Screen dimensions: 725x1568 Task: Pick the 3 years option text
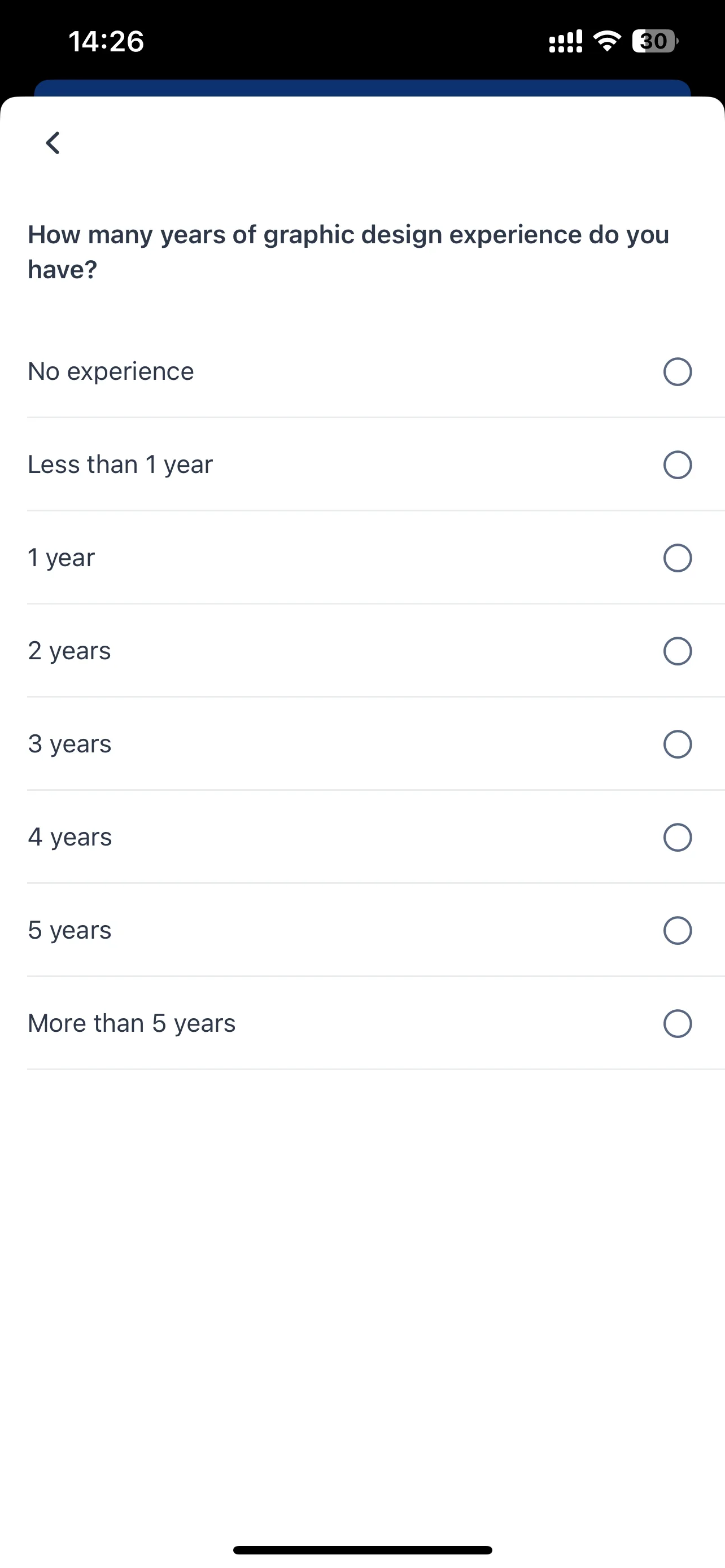pyautogui.click(x=70, y=744)
